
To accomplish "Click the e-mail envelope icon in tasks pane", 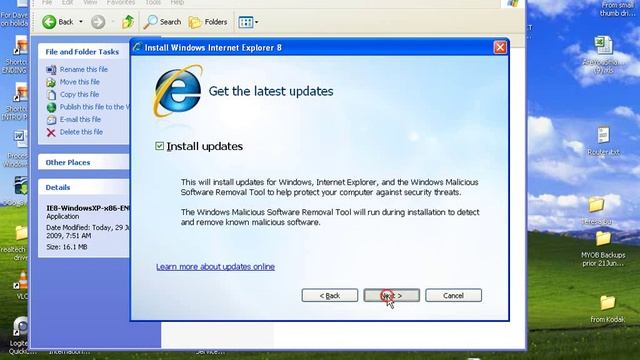I will (x=51, y=120).
